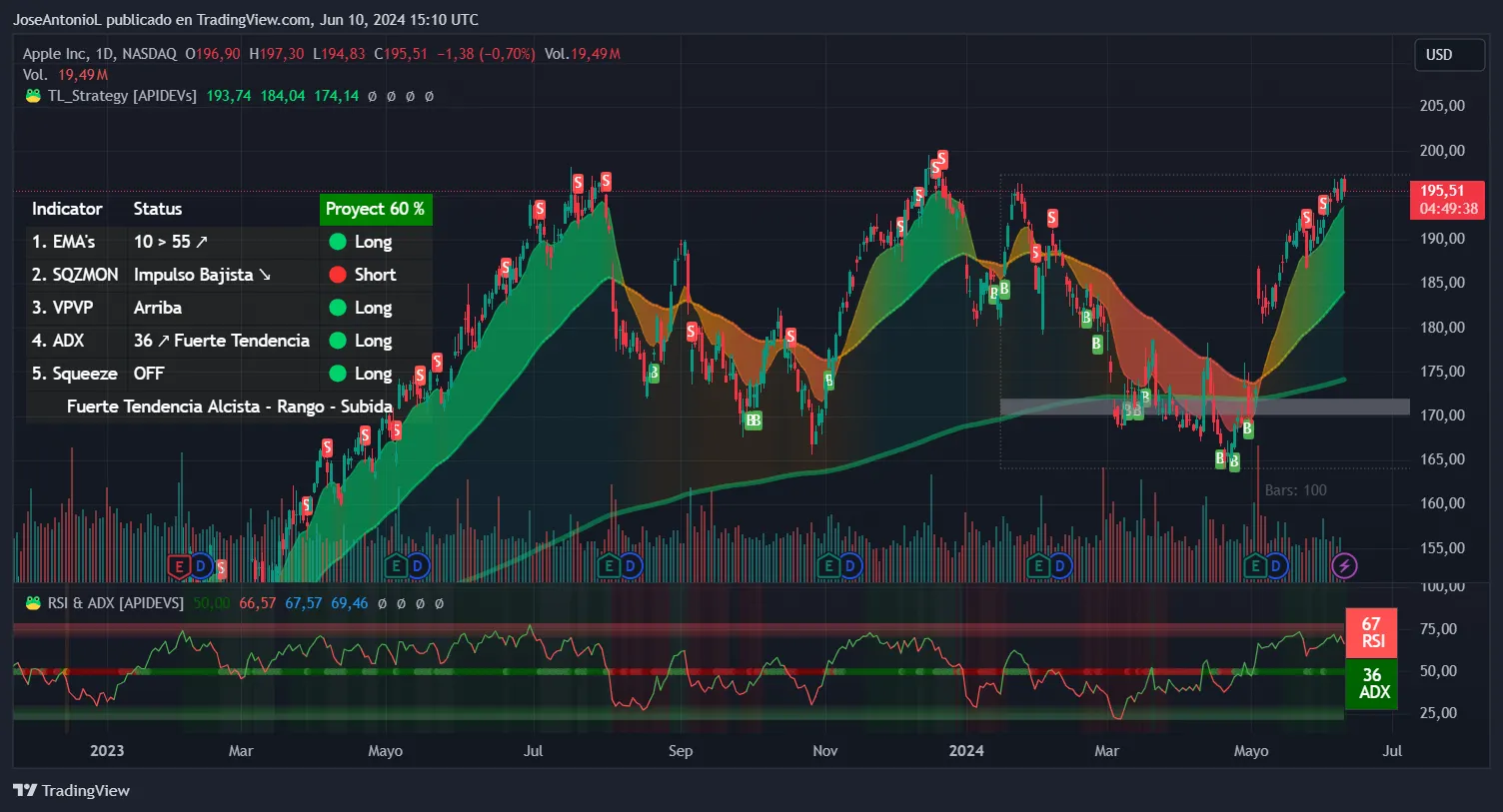Toggle the red Short status dot for SQZMON
The image size is (1503, 812).
(x=337, y=274)
